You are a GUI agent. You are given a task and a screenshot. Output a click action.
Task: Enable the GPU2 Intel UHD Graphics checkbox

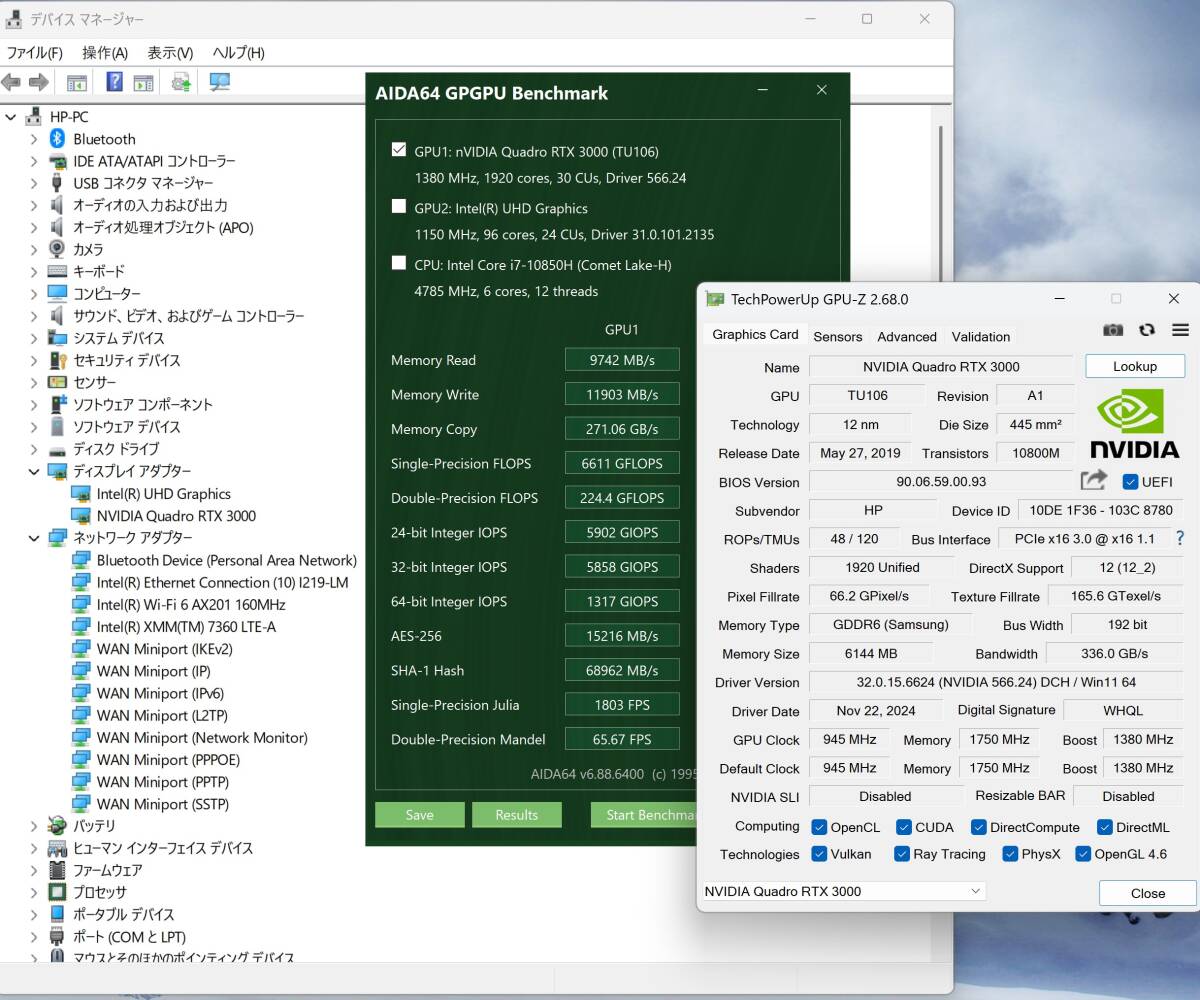[x=399, y=207]
